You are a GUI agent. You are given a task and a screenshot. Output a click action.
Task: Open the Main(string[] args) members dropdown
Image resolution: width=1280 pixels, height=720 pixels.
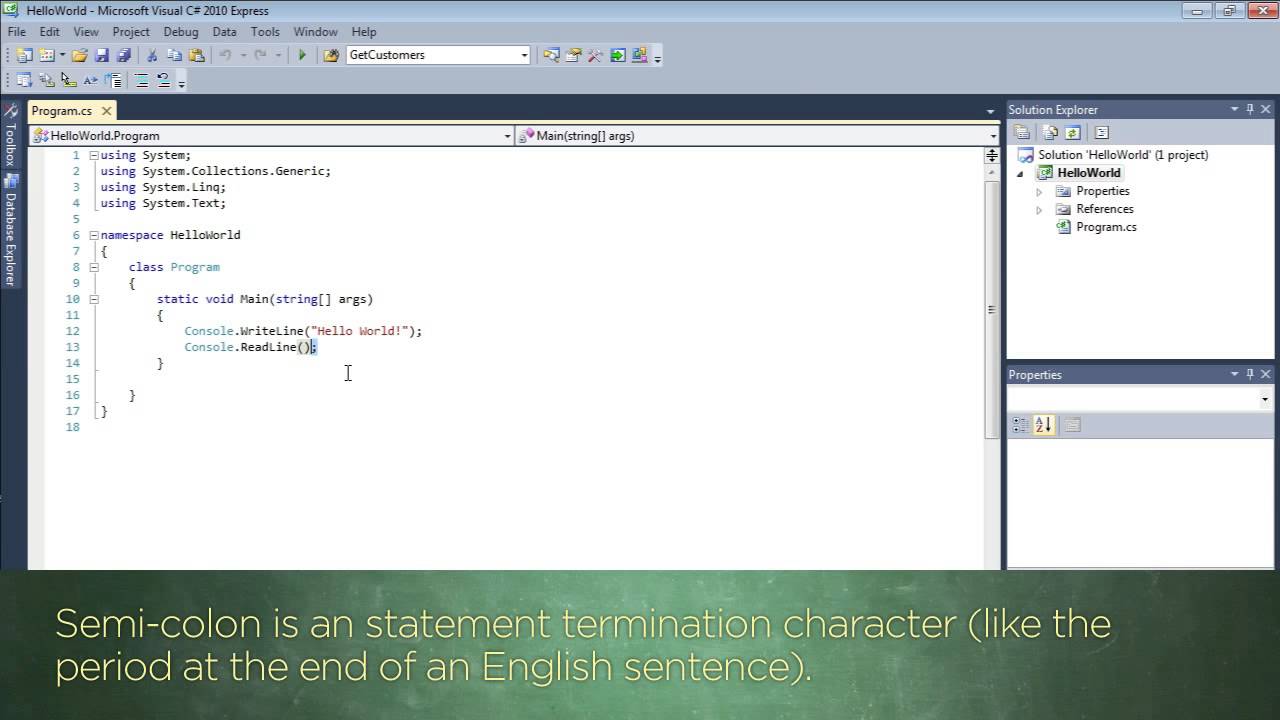click(992, 136)
